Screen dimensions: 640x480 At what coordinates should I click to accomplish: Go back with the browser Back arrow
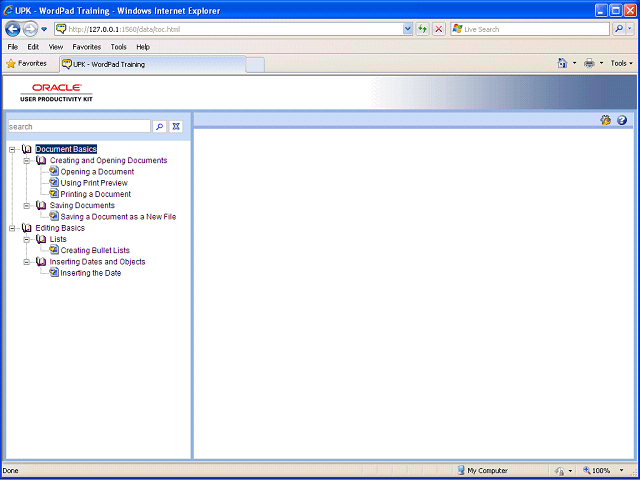pyautogui.click(x=13, y=29)
